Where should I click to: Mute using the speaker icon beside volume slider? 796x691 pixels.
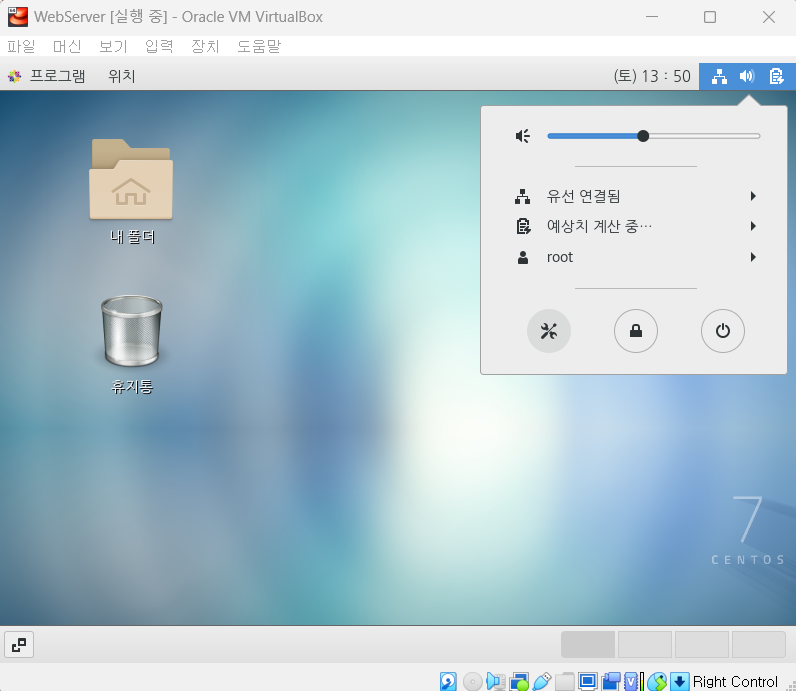[x=522, y=136]
